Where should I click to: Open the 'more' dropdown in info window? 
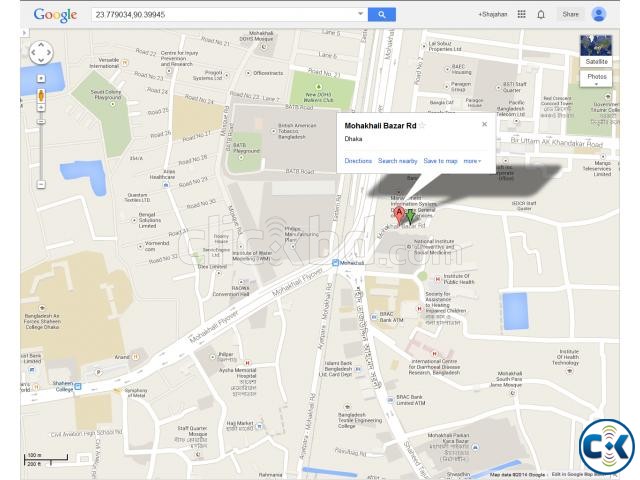click(472, 161)
